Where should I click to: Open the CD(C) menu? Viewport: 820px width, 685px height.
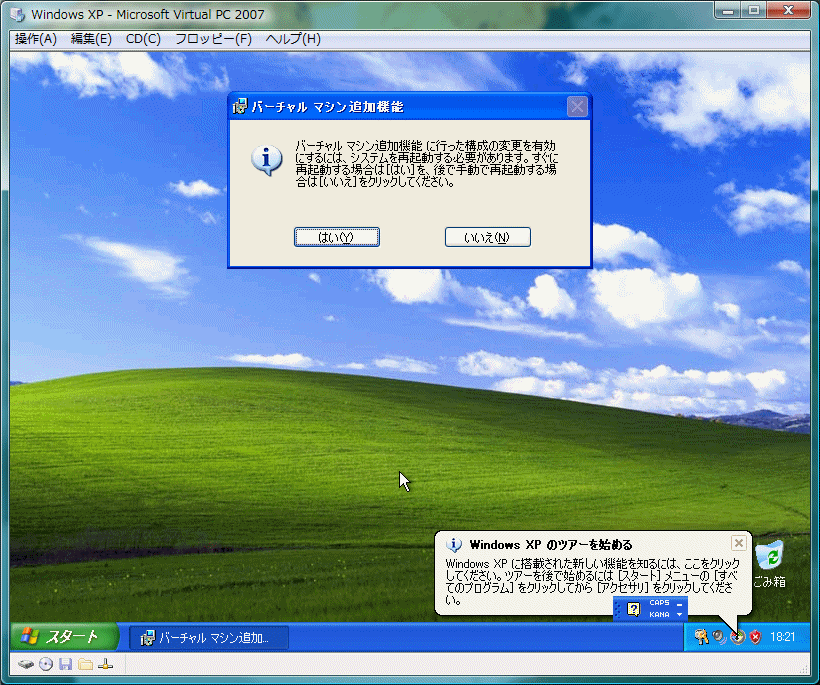click(x=143, y=39)
